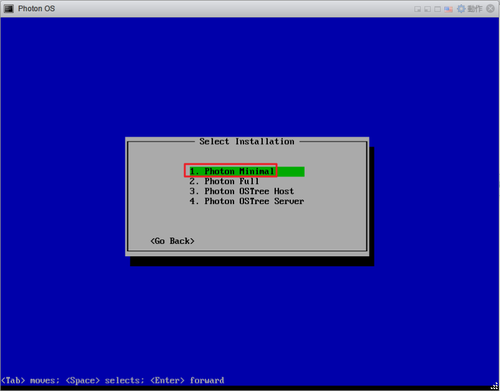
Task: Click the Enter forward hint text
Action: coord(187,381)
